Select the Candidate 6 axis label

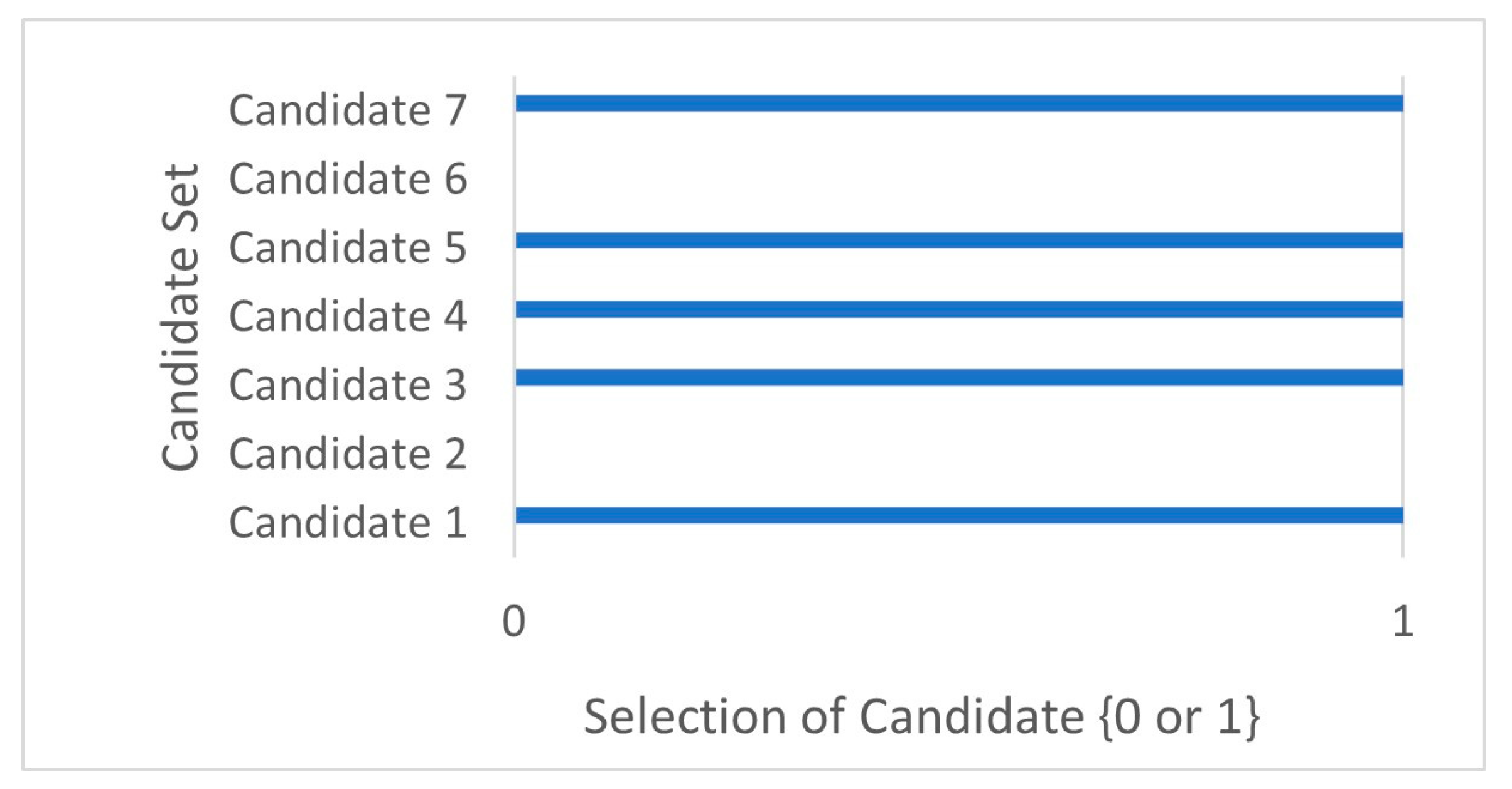pyautogui.click(x=348, y=179)
